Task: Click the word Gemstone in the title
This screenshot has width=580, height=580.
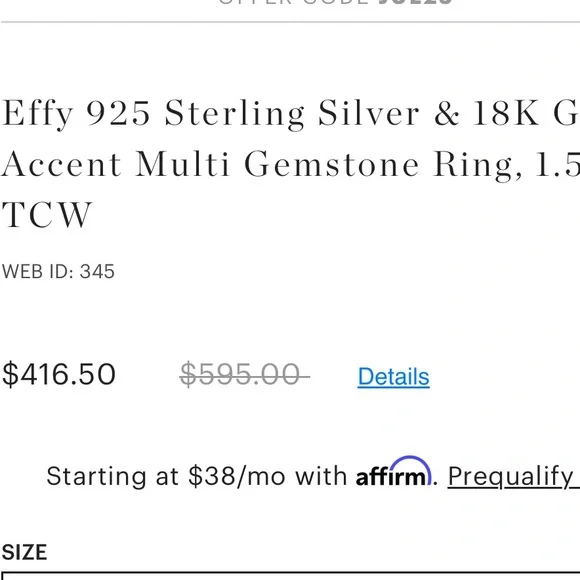Action: point(332,164)
